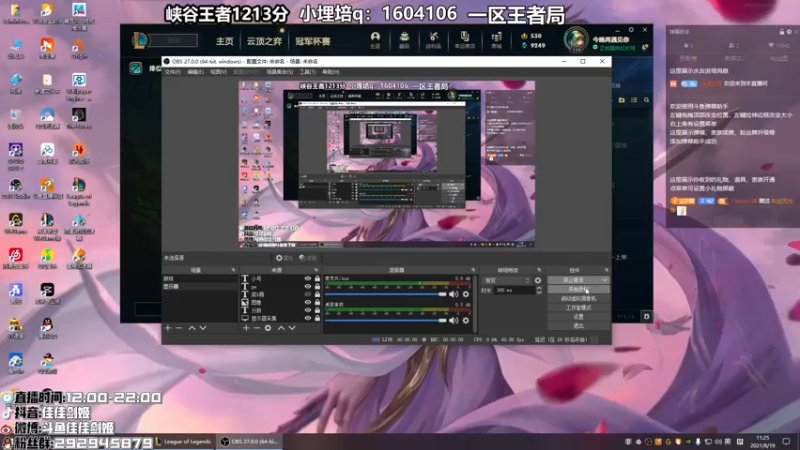This screenshot has height=450, width=800.
Task: Open League client Riot store icon
Action: [465, 40]
